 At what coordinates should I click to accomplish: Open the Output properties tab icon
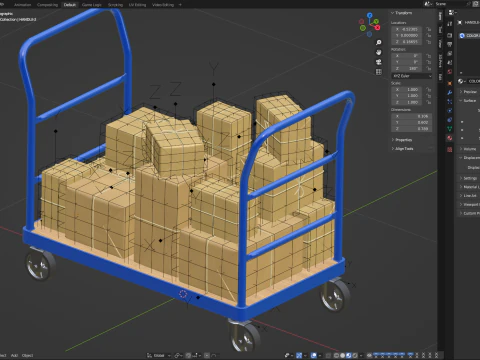(450, 44)
